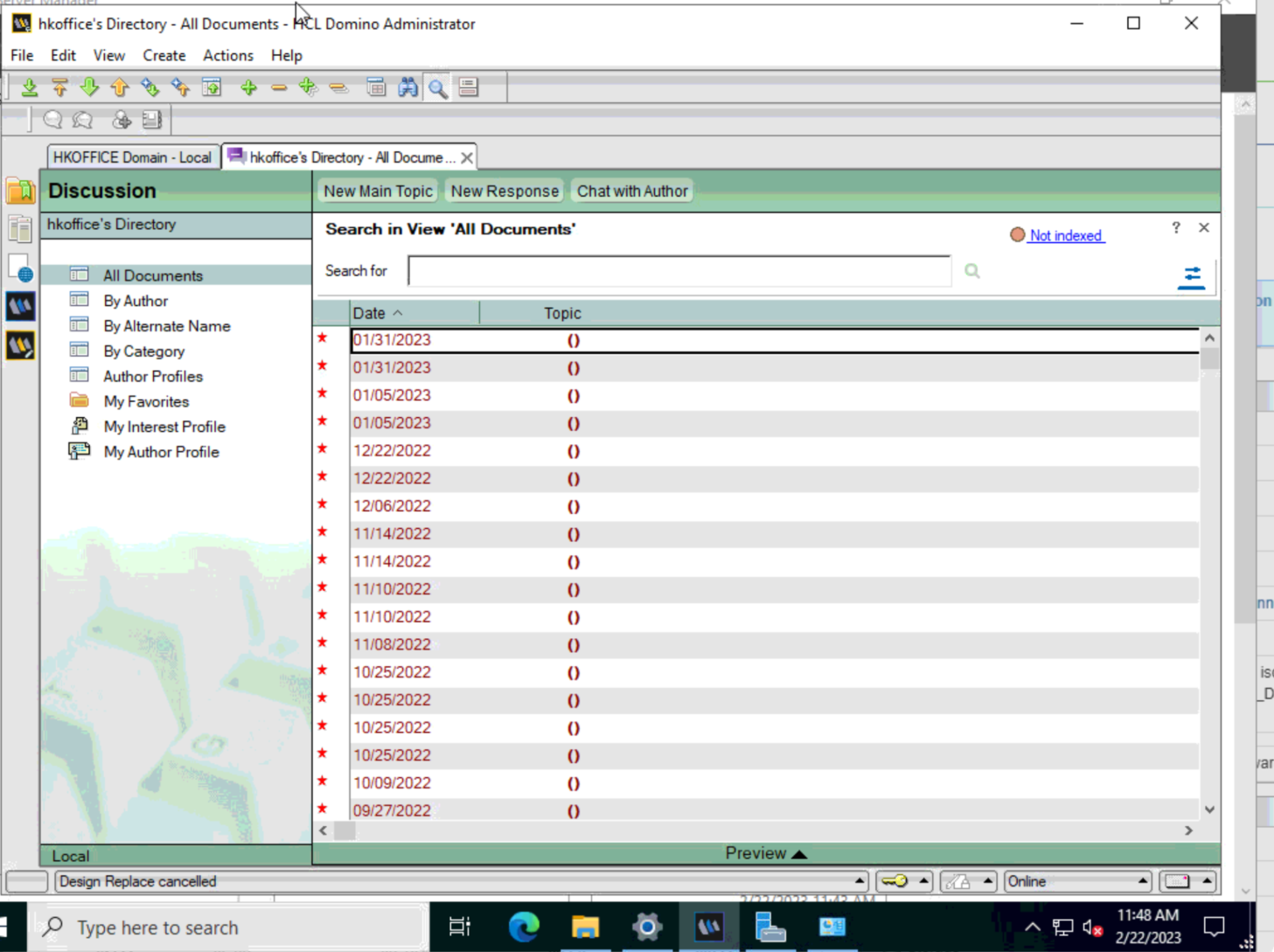
Task: Click the orange up arrow Navigate Previous icon
Action: (120, 87)
